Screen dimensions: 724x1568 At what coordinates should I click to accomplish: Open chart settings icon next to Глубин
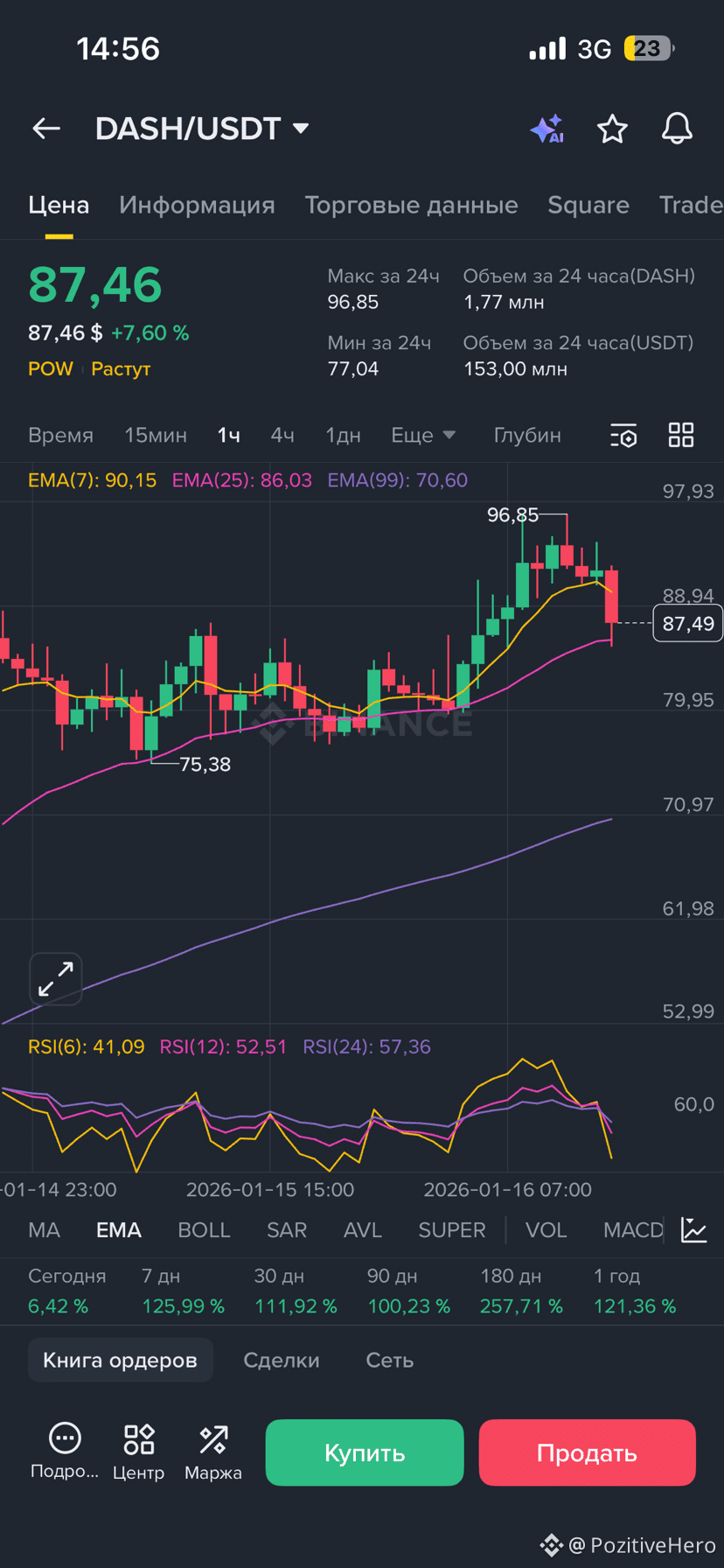623,435
